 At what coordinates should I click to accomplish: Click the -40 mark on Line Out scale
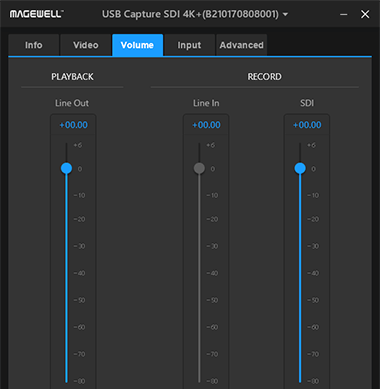tap(79, 273)
